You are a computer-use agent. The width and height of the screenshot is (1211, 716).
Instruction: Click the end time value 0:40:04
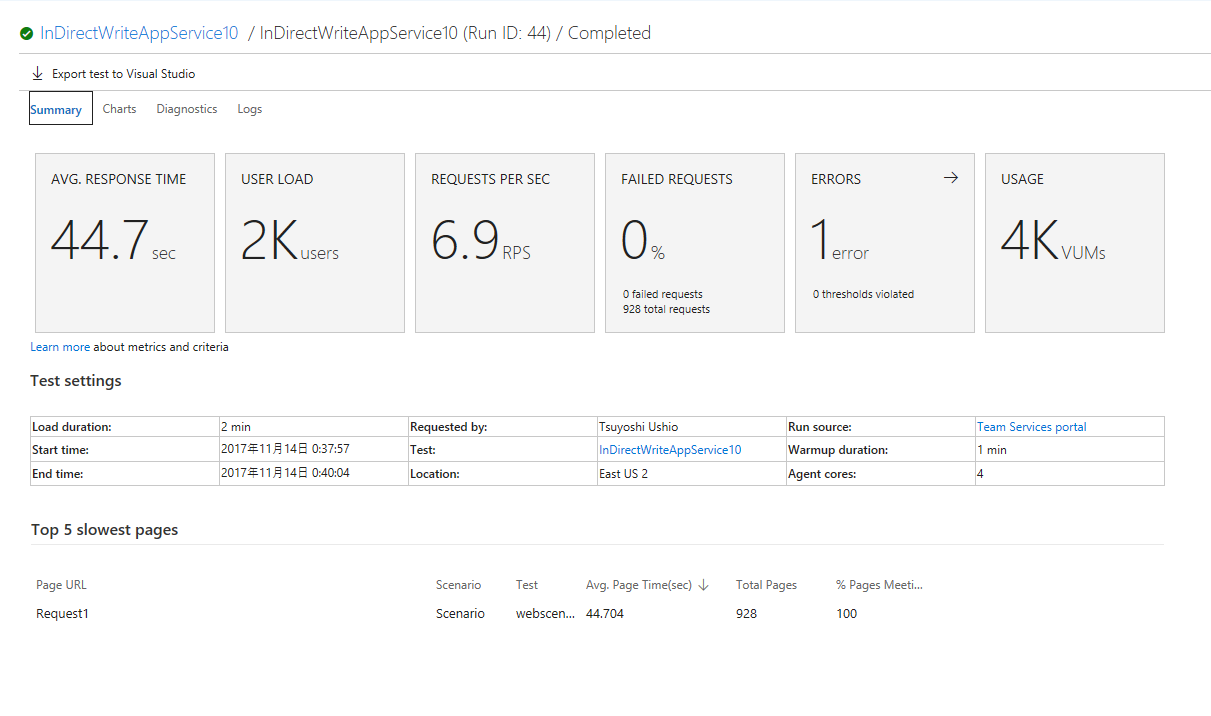coord(285,473)
